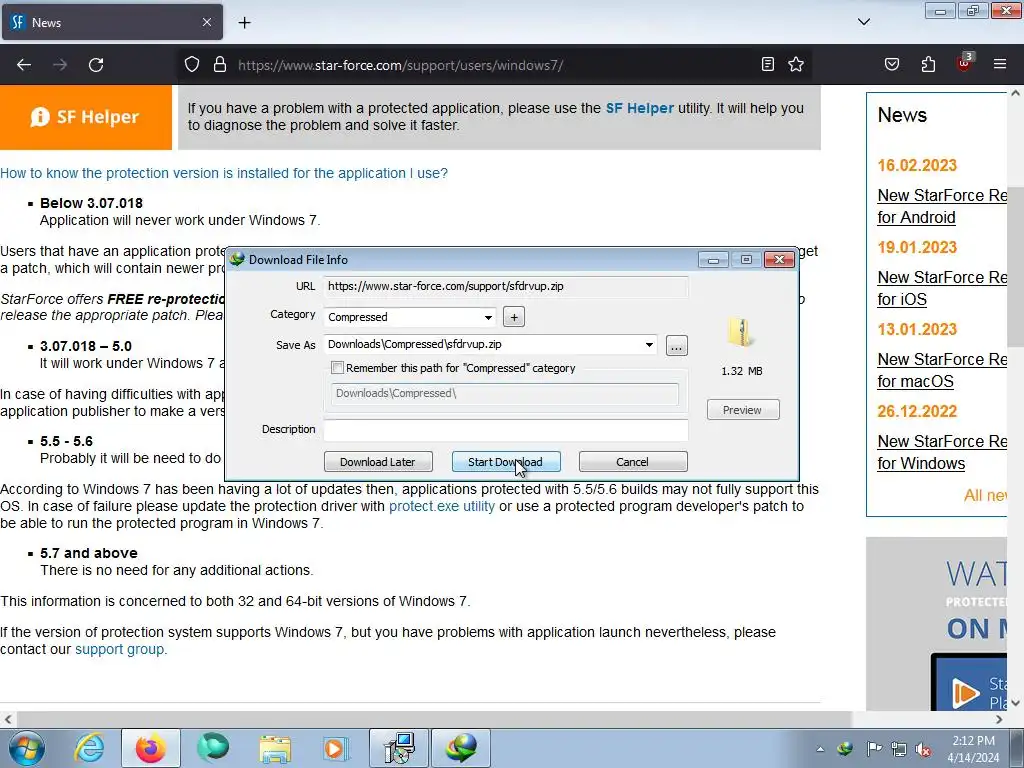Open the protection version question link
The width and height of the screenshot is (1024, 768).
pos(224,173)
